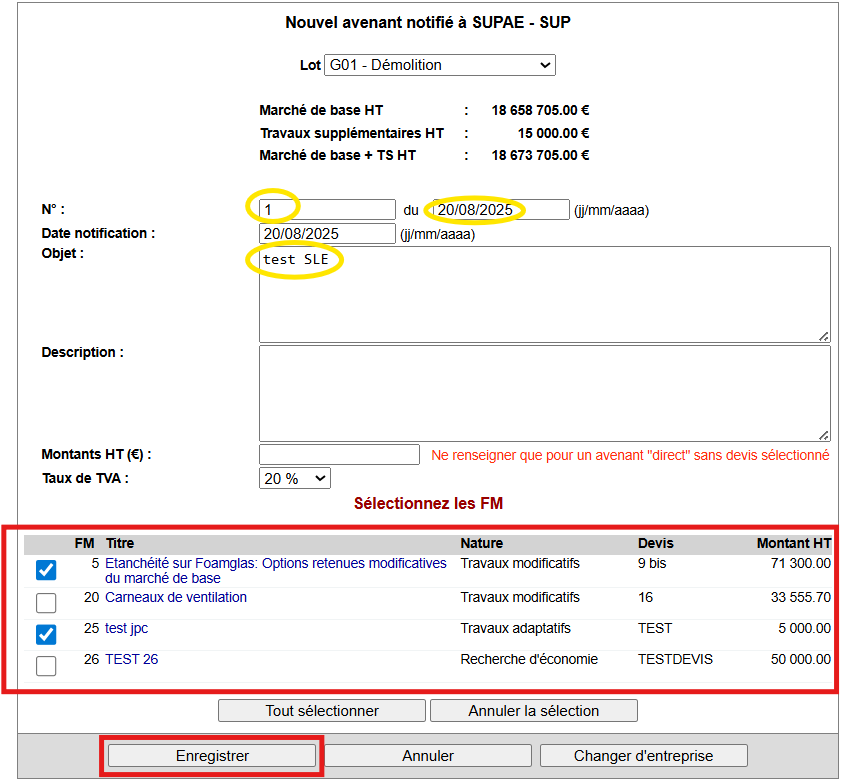Open the Lot dropdown G01 - Démolition
Image resolution: width=843 pixels, height=782 pixels.
439,65
